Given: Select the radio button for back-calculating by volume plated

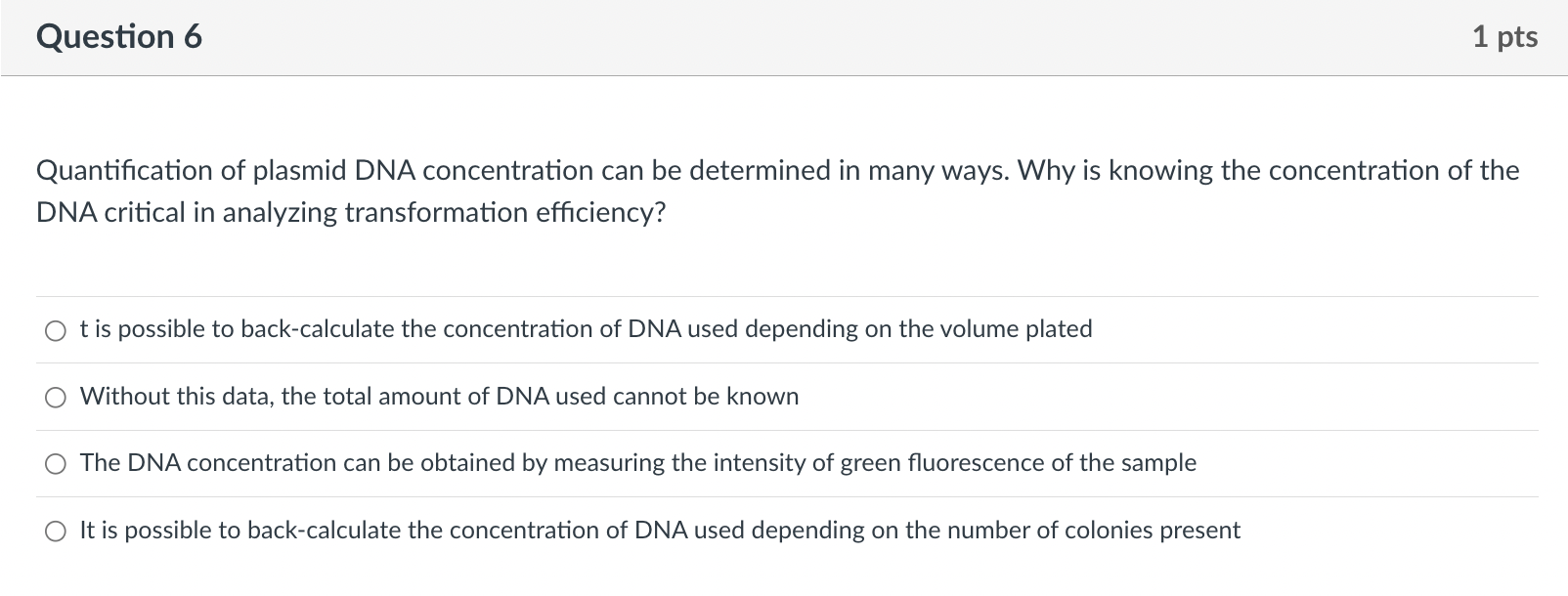Looking at the screenshot, I should click(56, 330).
